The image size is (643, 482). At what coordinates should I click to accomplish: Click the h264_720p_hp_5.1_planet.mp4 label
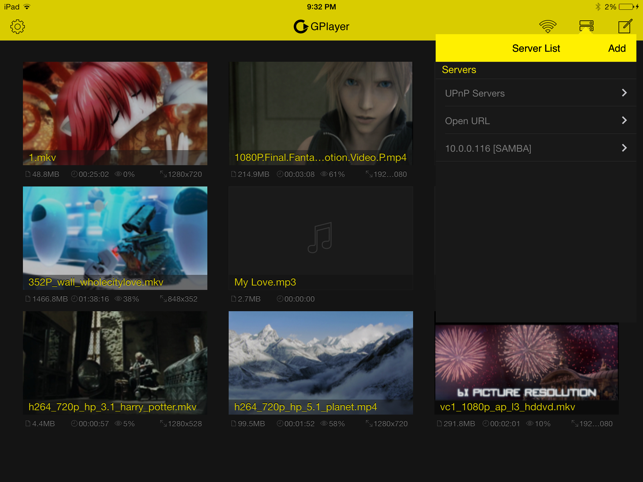pos(306,407)
